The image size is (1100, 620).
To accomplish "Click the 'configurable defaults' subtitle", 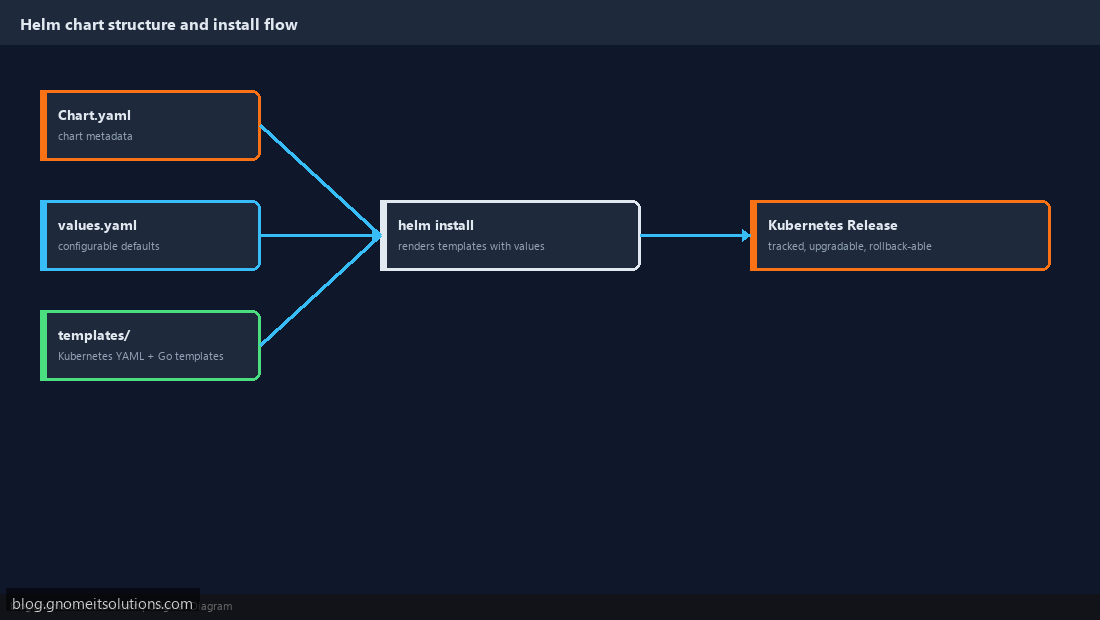I will click(x=109, y=246).
